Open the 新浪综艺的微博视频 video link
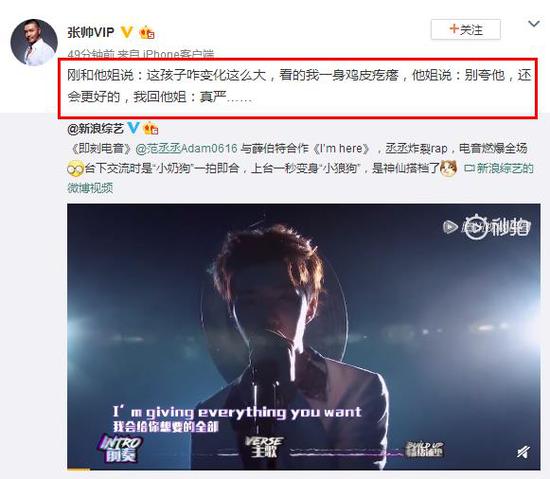 301,178
